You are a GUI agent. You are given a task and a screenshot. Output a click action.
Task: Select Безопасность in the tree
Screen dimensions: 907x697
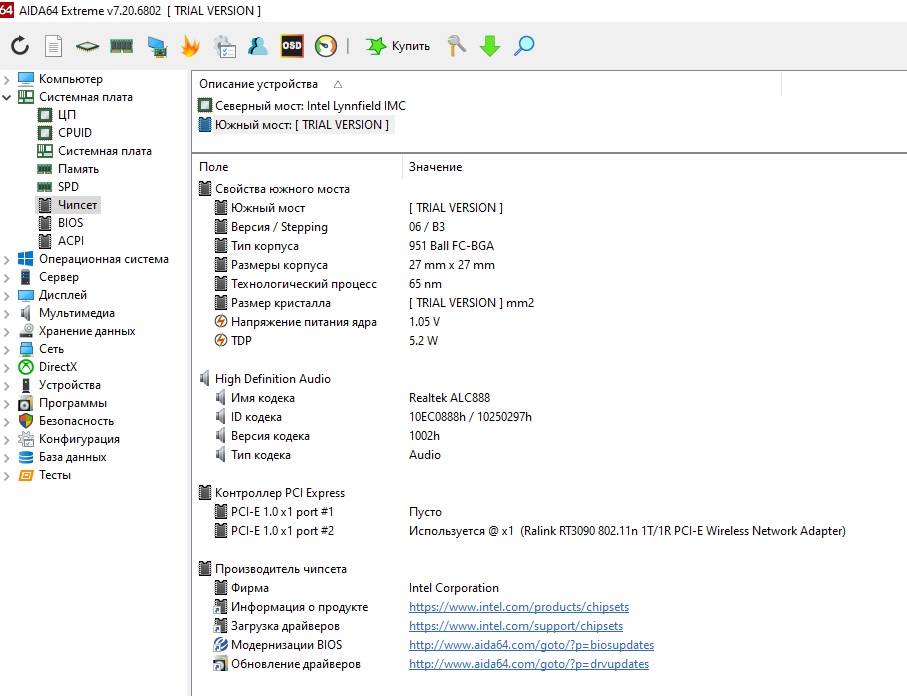[76, 421]
